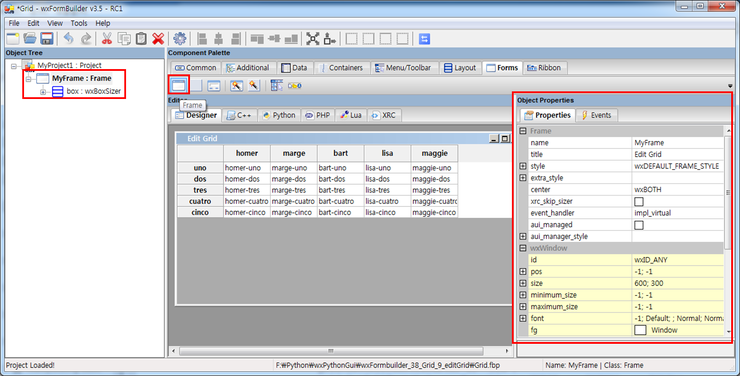Copy the selected object via toolbar
The height and width of the screenshot is (376, 740).
click(x=124, y=39)
